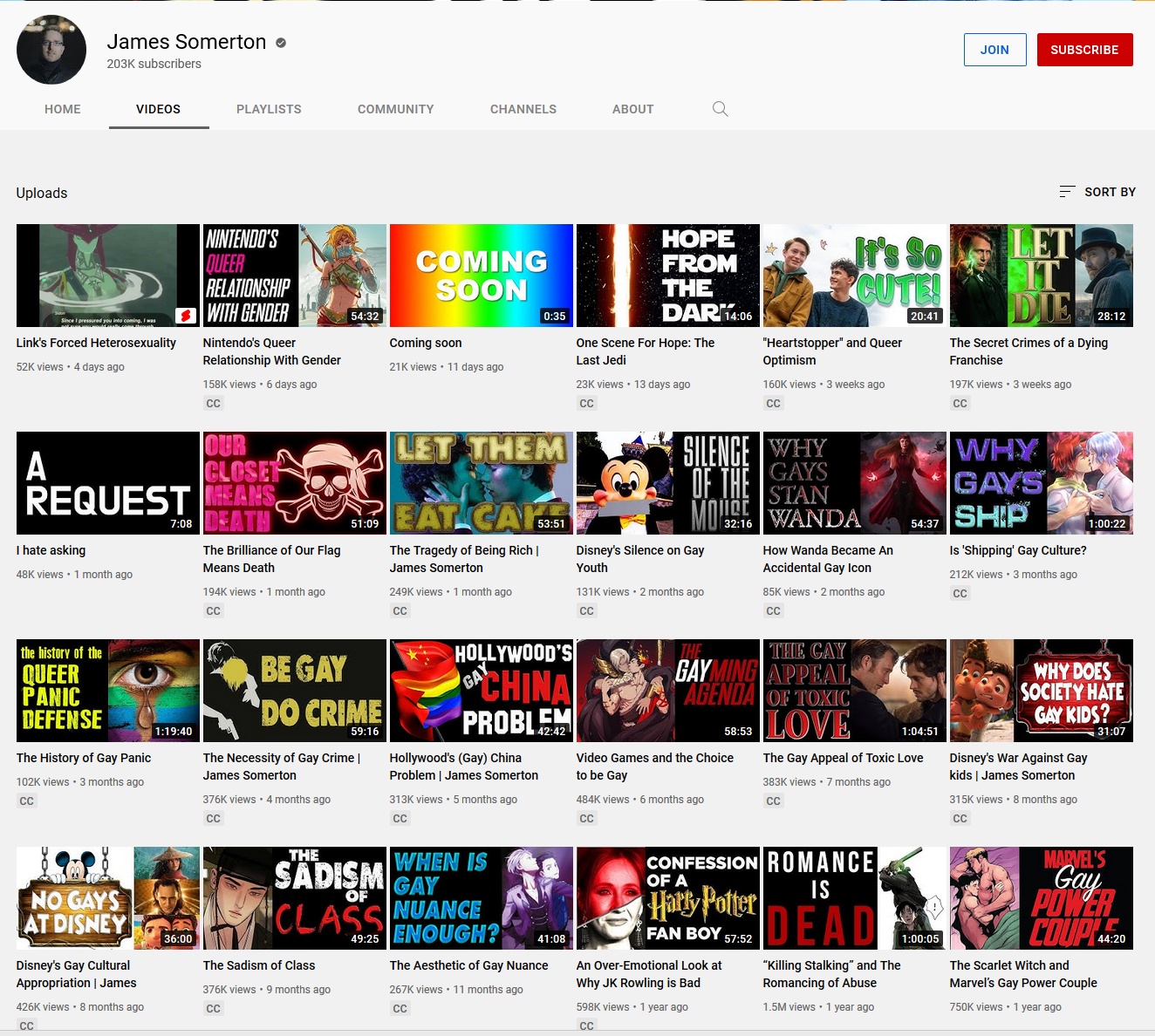Open 'The Sadism of Class' title link
Screen dimensions: 1155x1036
[x=259, y=965]
